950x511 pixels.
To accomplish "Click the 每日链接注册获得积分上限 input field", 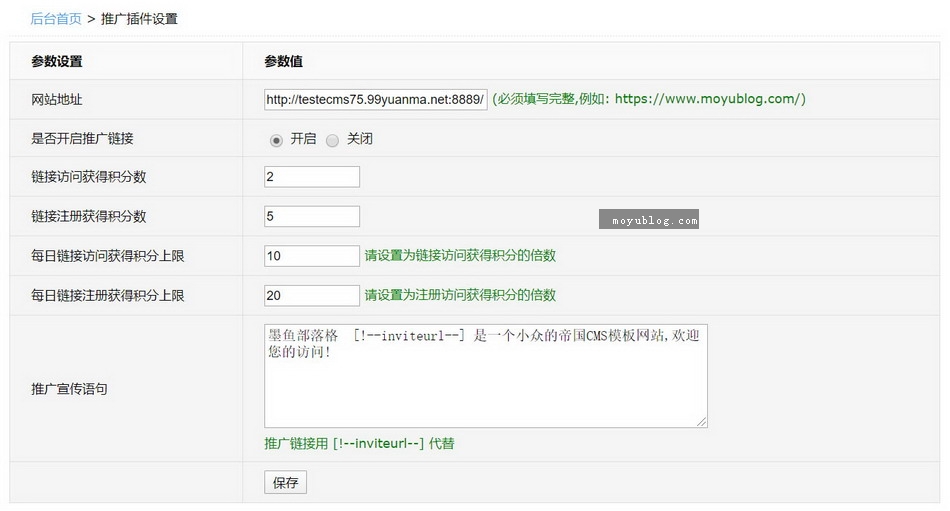I will pos(311,295).
